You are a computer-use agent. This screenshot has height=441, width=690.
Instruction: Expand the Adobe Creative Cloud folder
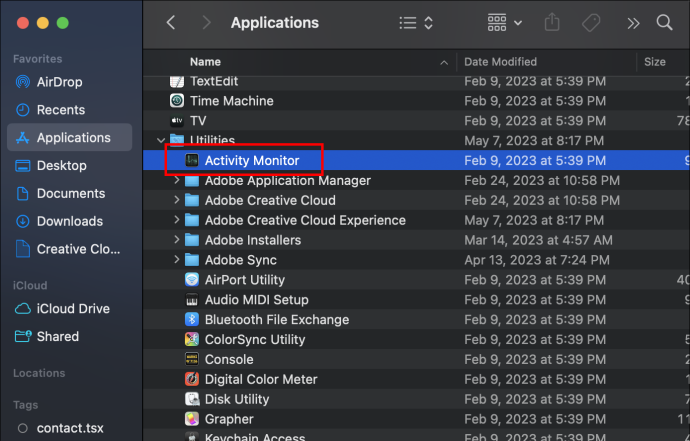[x=176, y=200]
